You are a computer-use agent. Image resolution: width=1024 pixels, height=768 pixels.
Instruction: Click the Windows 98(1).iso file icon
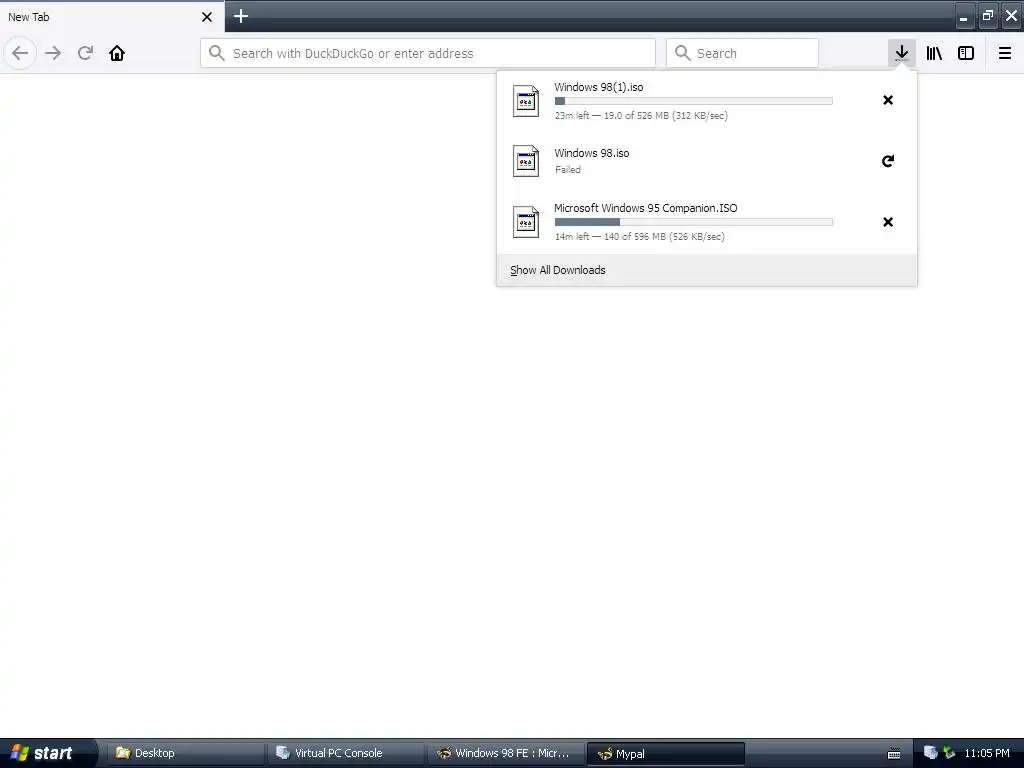(526, 101)
